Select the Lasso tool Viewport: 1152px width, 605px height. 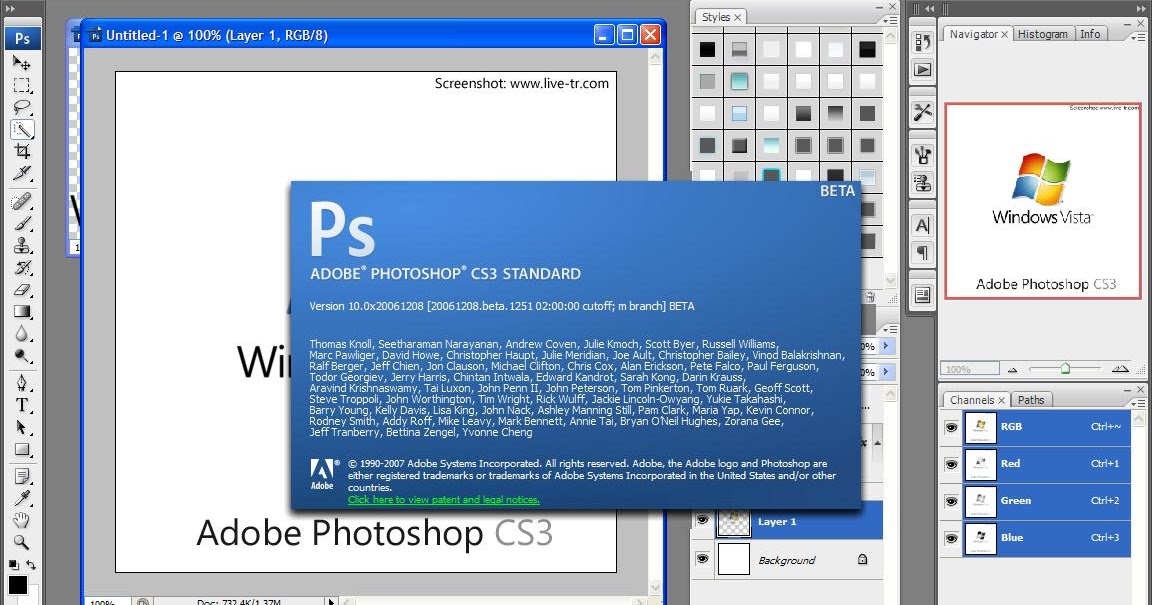click(x=22, y=107)
